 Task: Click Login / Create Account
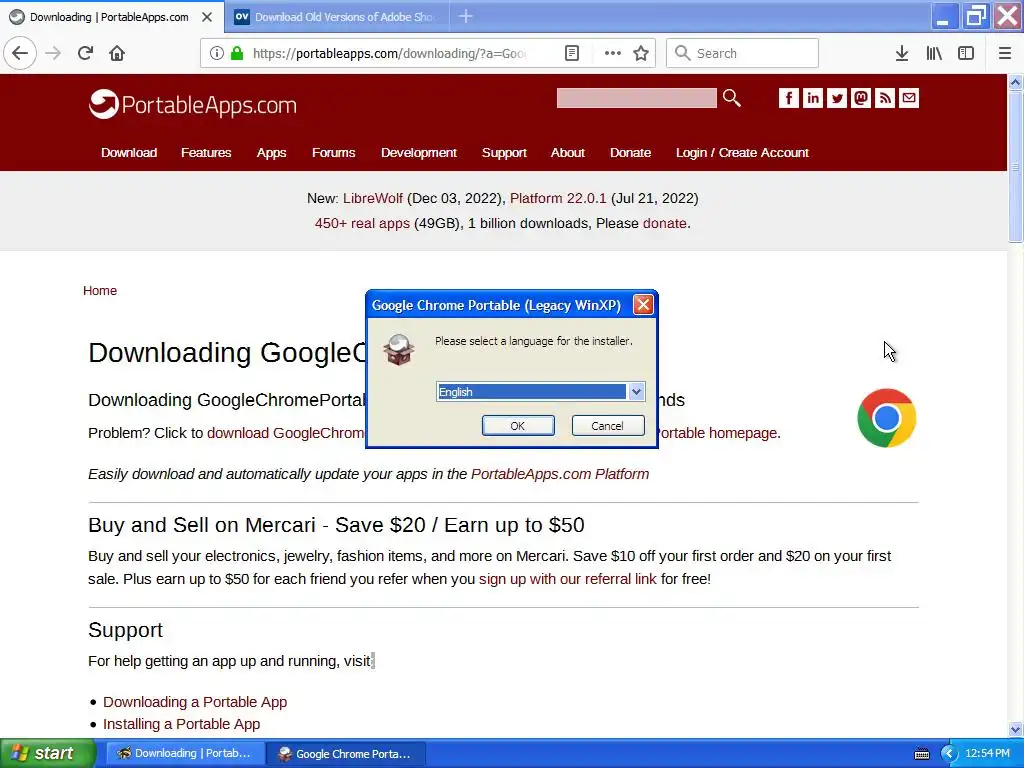(742, 153)
